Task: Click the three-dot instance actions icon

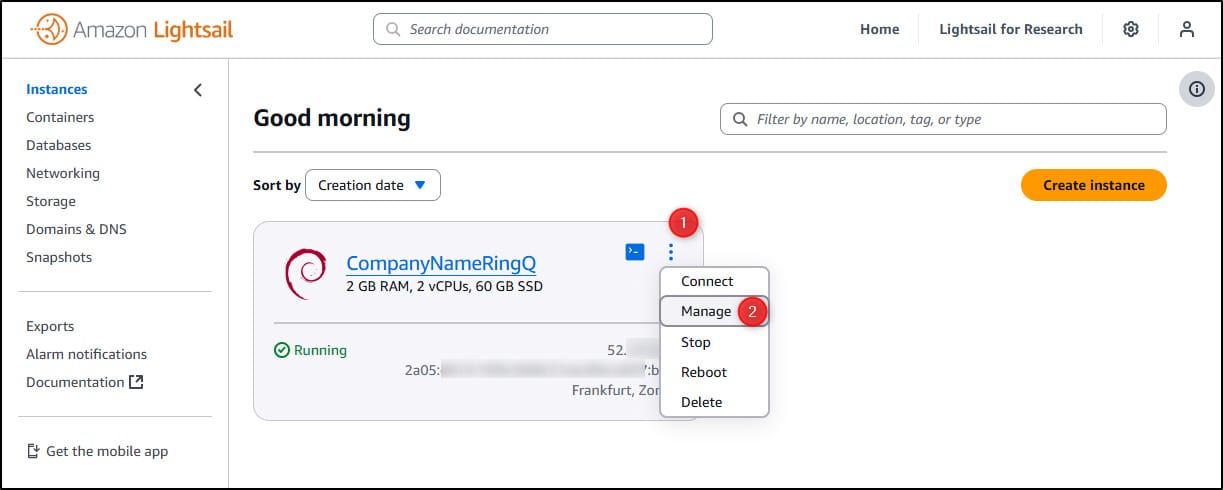Action: (671, 252)
